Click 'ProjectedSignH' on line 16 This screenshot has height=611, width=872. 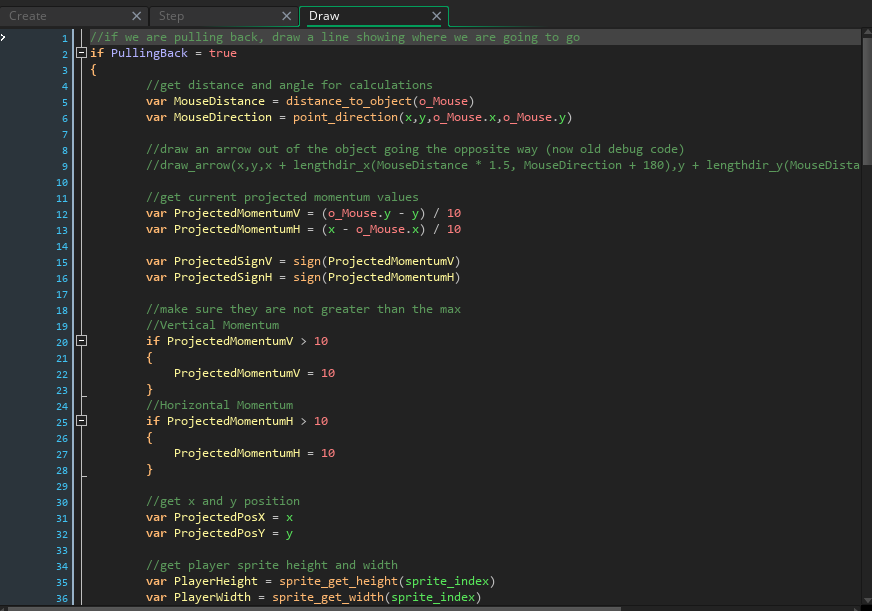coord(223,277)
